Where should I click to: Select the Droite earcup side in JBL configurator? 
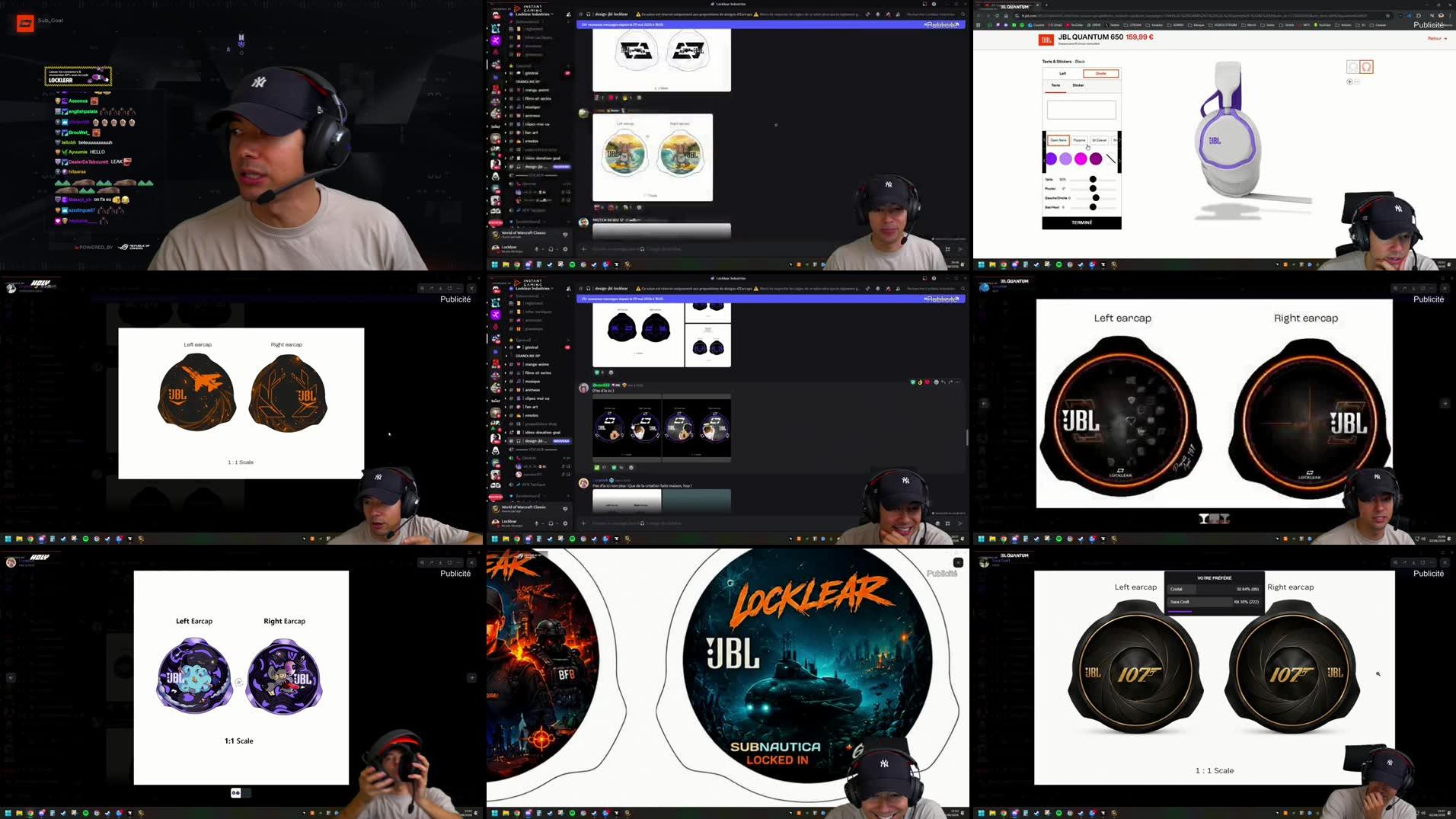tap(1100, 73)
